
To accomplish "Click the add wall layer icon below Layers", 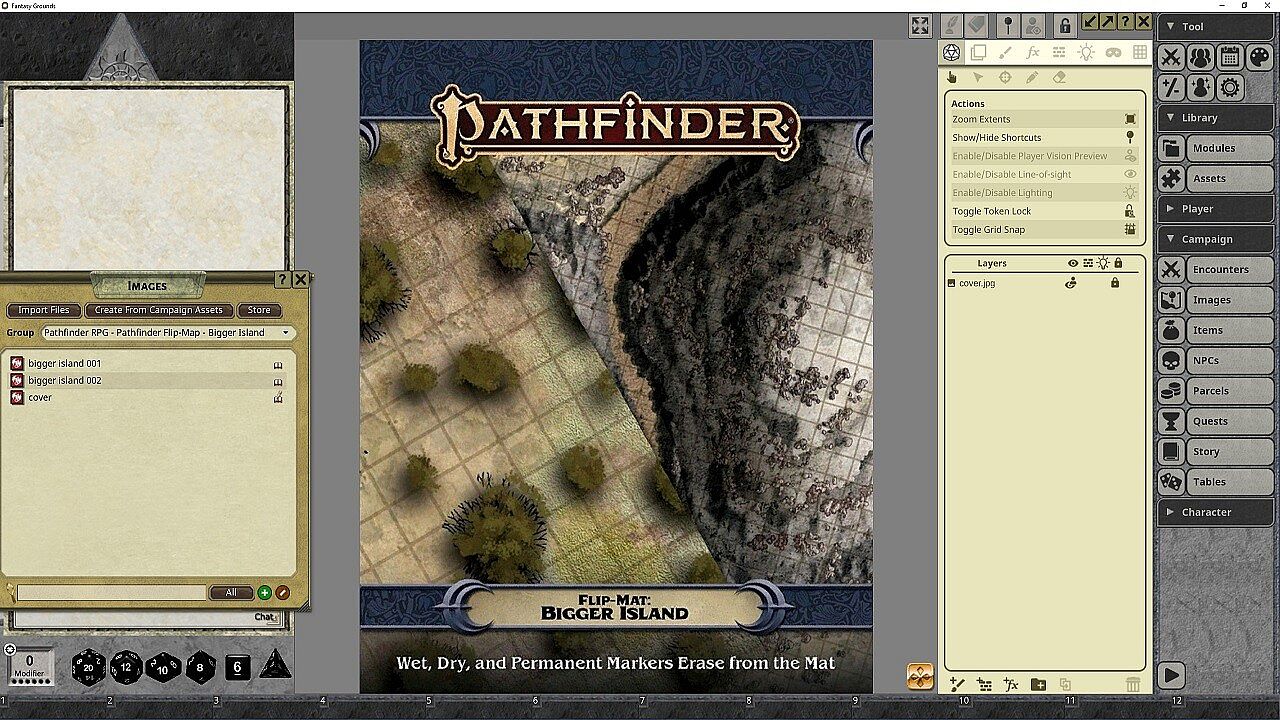I will pos(984,685).
